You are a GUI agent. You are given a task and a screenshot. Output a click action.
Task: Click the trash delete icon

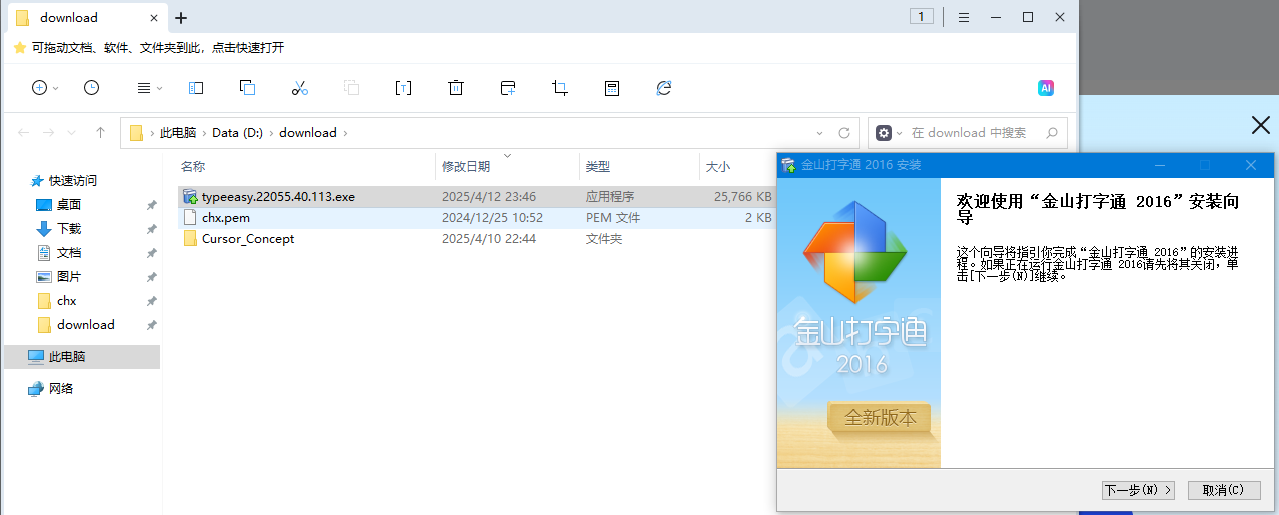456,88
